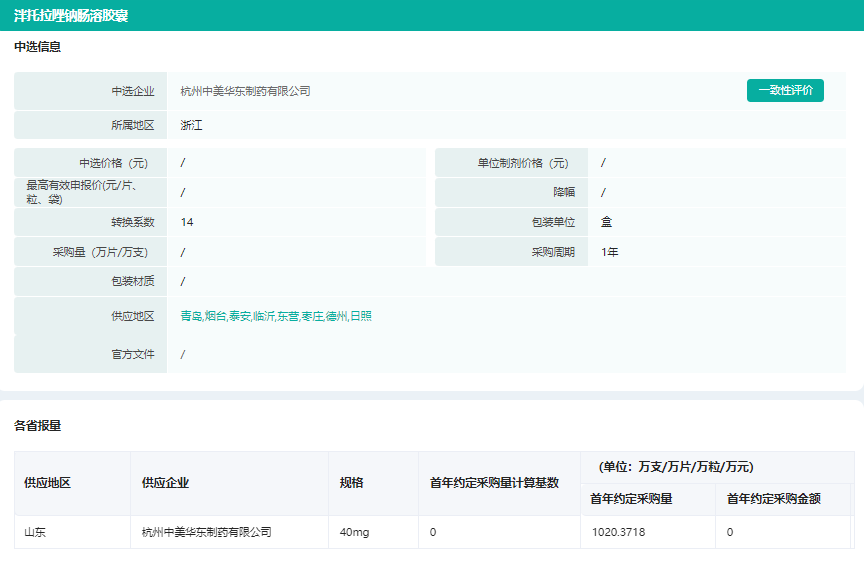This screenshot has height=561, width=864.
Task: Select the 枣庄 region link
Action: [x=312, y=316]
